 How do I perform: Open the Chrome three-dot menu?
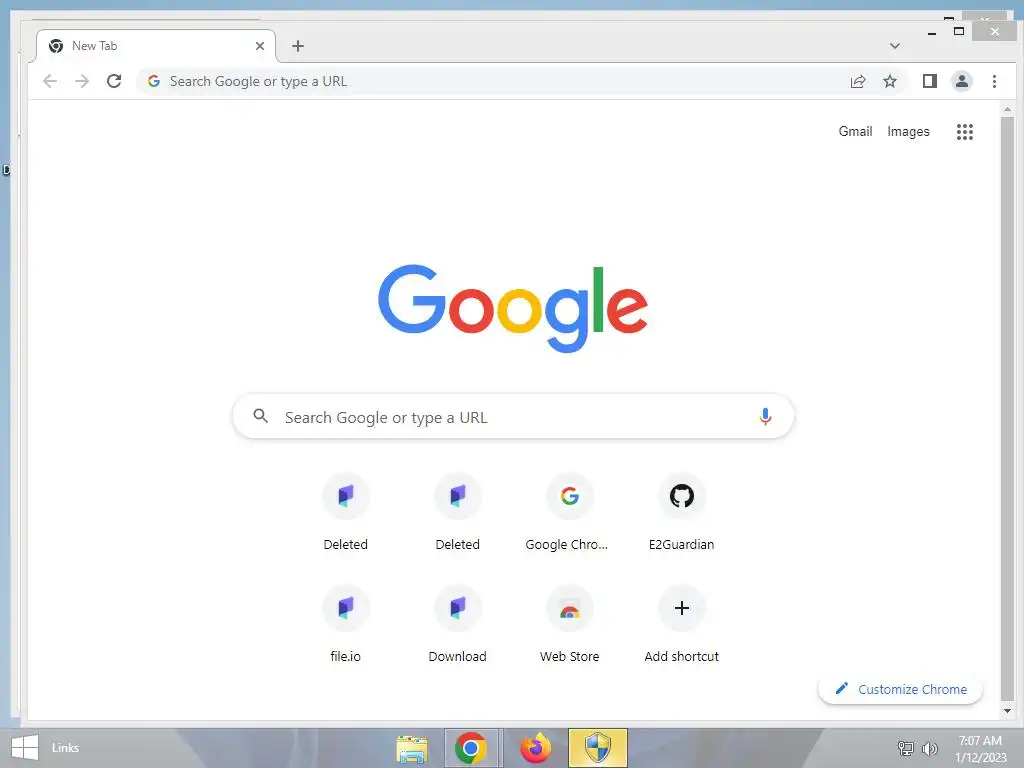click(x=994, y=81)
